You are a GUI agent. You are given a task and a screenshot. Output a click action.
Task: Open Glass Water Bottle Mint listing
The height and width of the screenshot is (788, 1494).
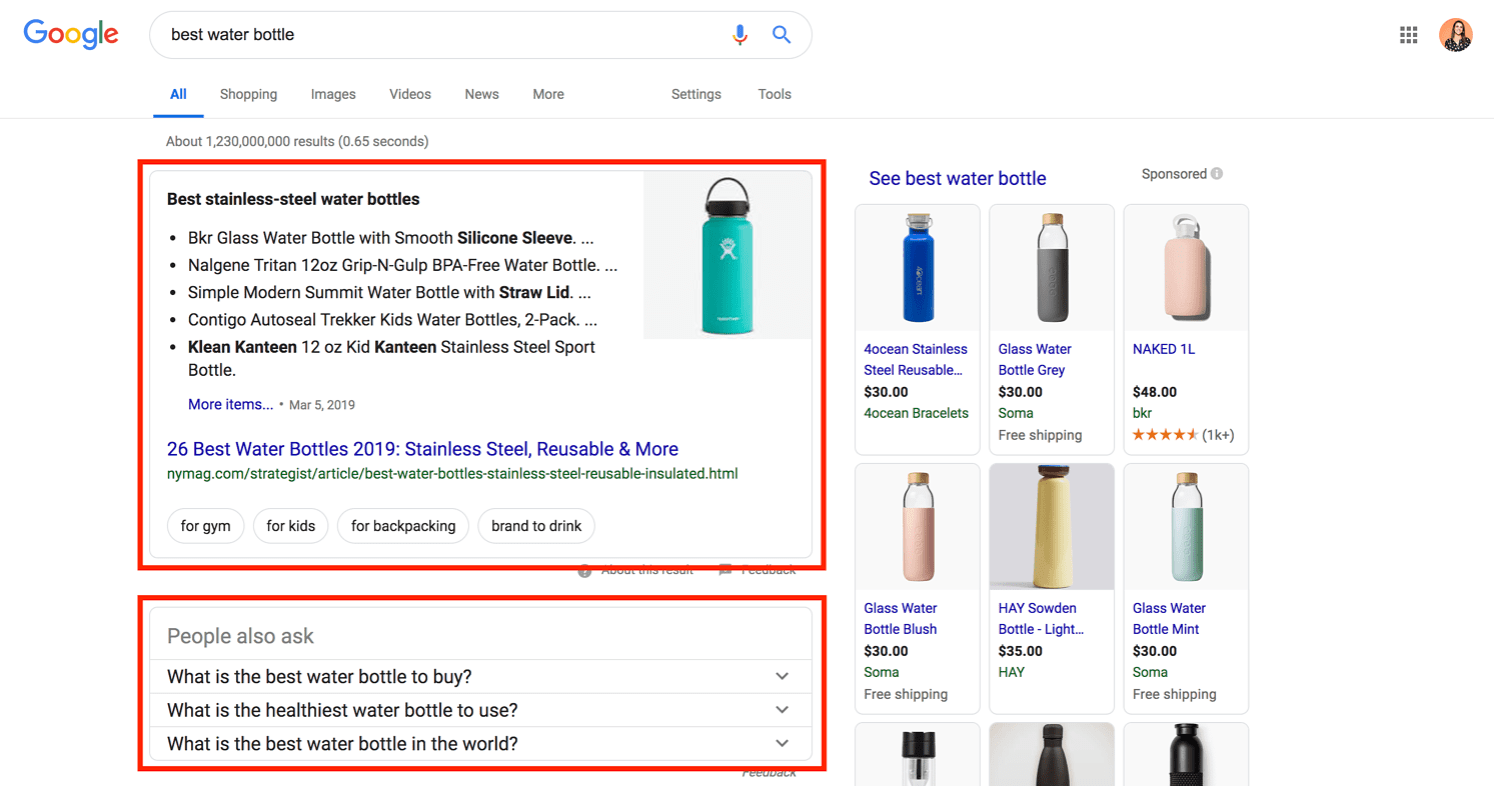point(1169,619)
